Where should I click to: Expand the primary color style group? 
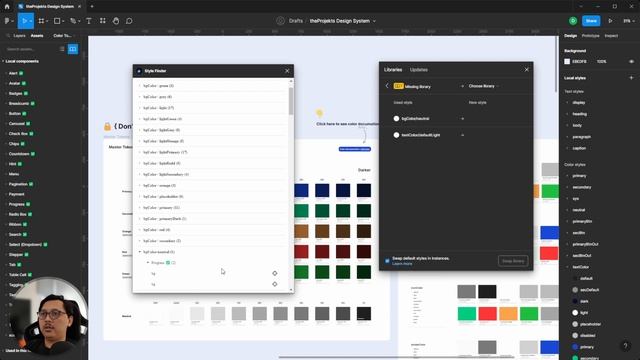(x=567, y=176)
